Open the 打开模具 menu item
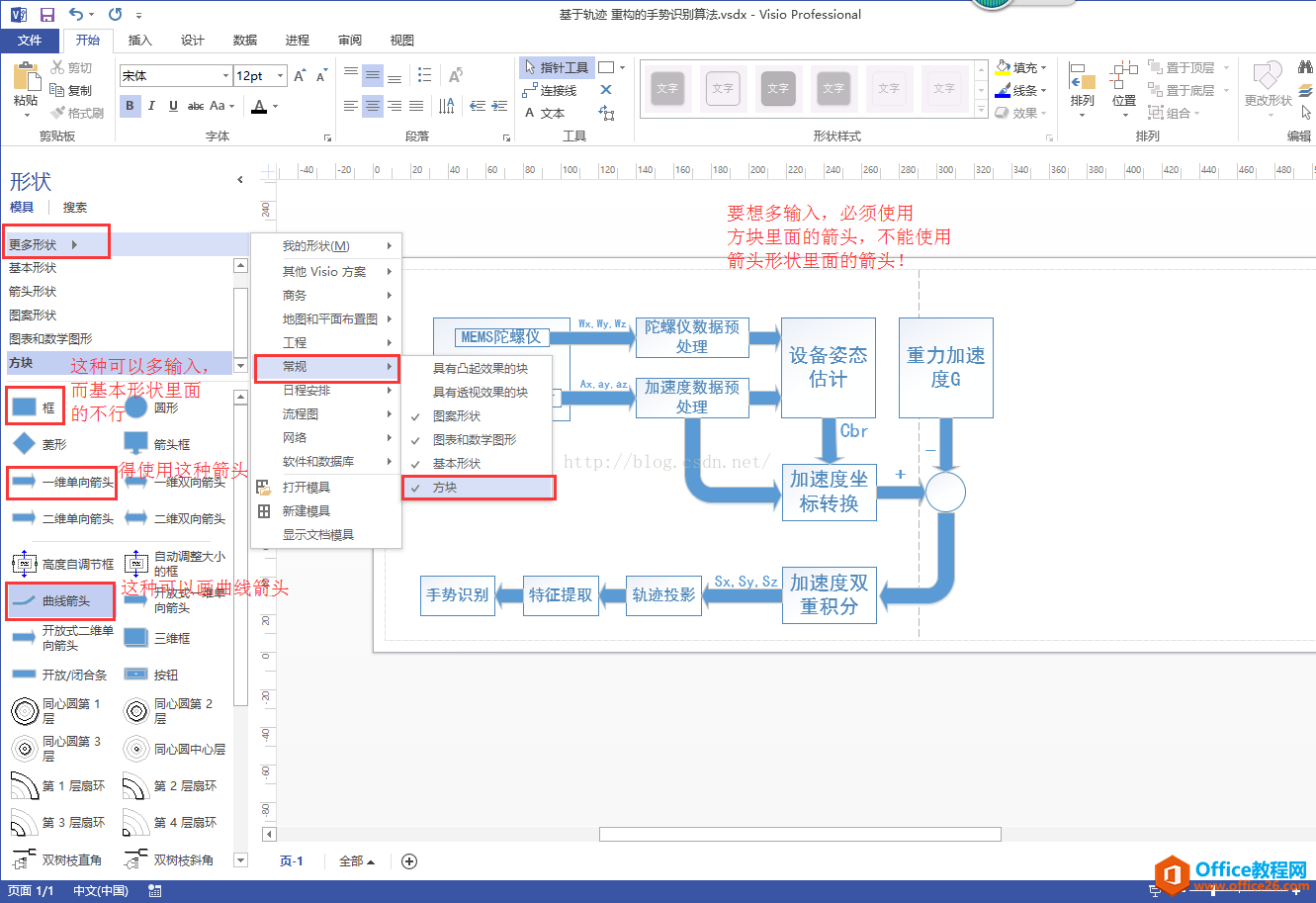This screenshot has width=1316, height=903. coord(306,488)
